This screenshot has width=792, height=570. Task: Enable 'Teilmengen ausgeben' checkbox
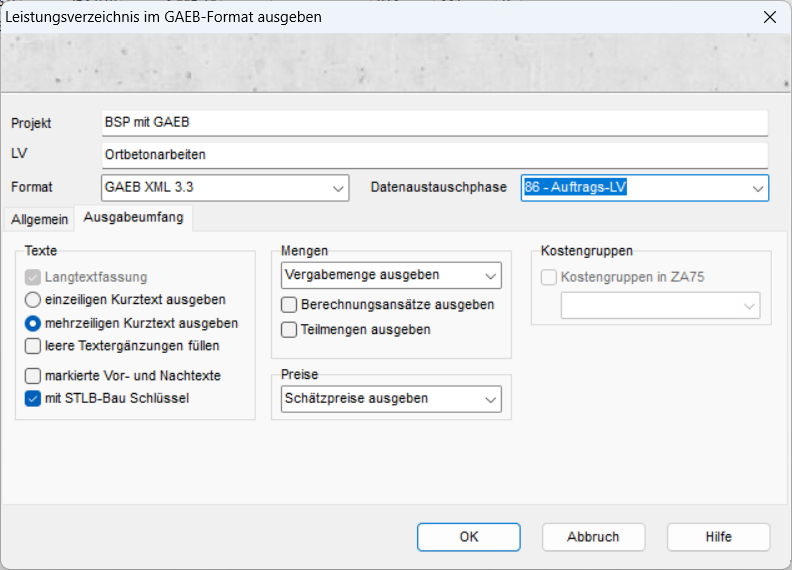[x=290, y=329]
